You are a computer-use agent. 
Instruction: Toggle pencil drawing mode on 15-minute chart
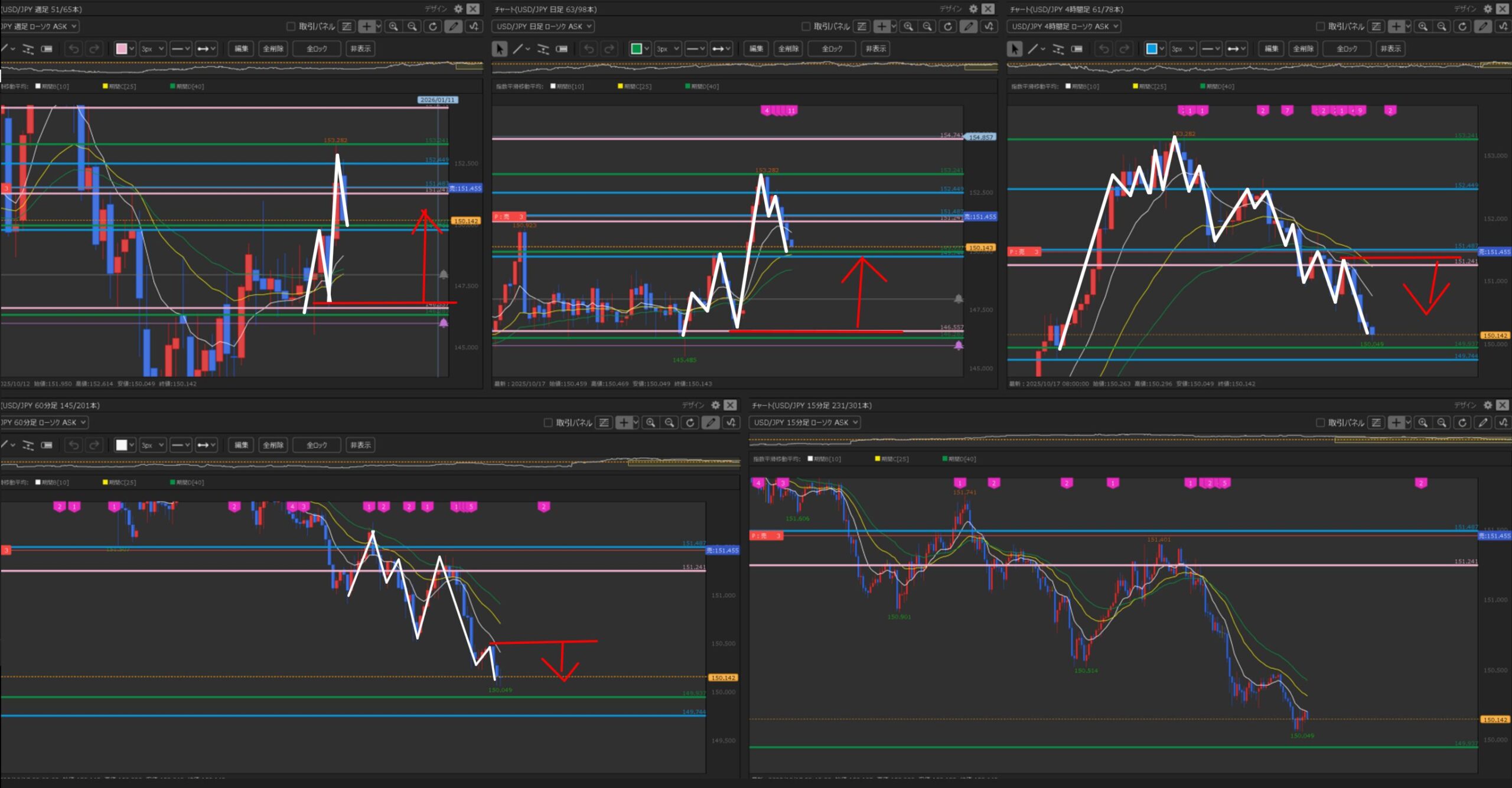click(x=1482, y=423)
